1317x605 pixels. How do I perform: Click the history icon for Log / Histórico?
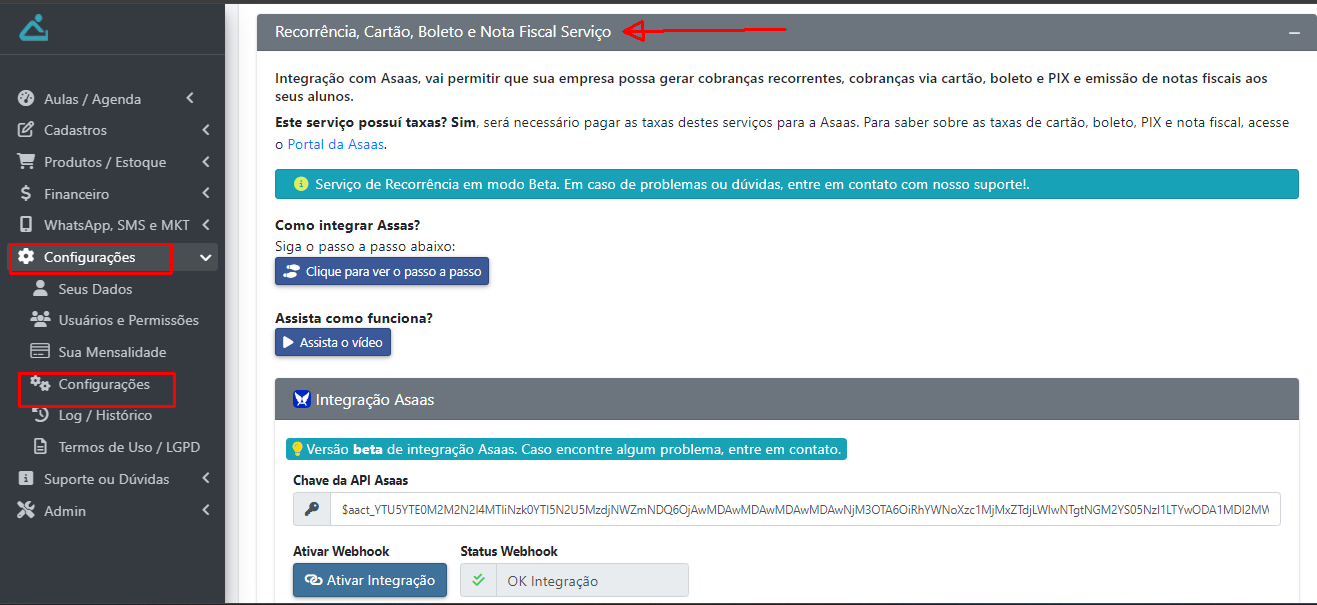tap(40, 415)
